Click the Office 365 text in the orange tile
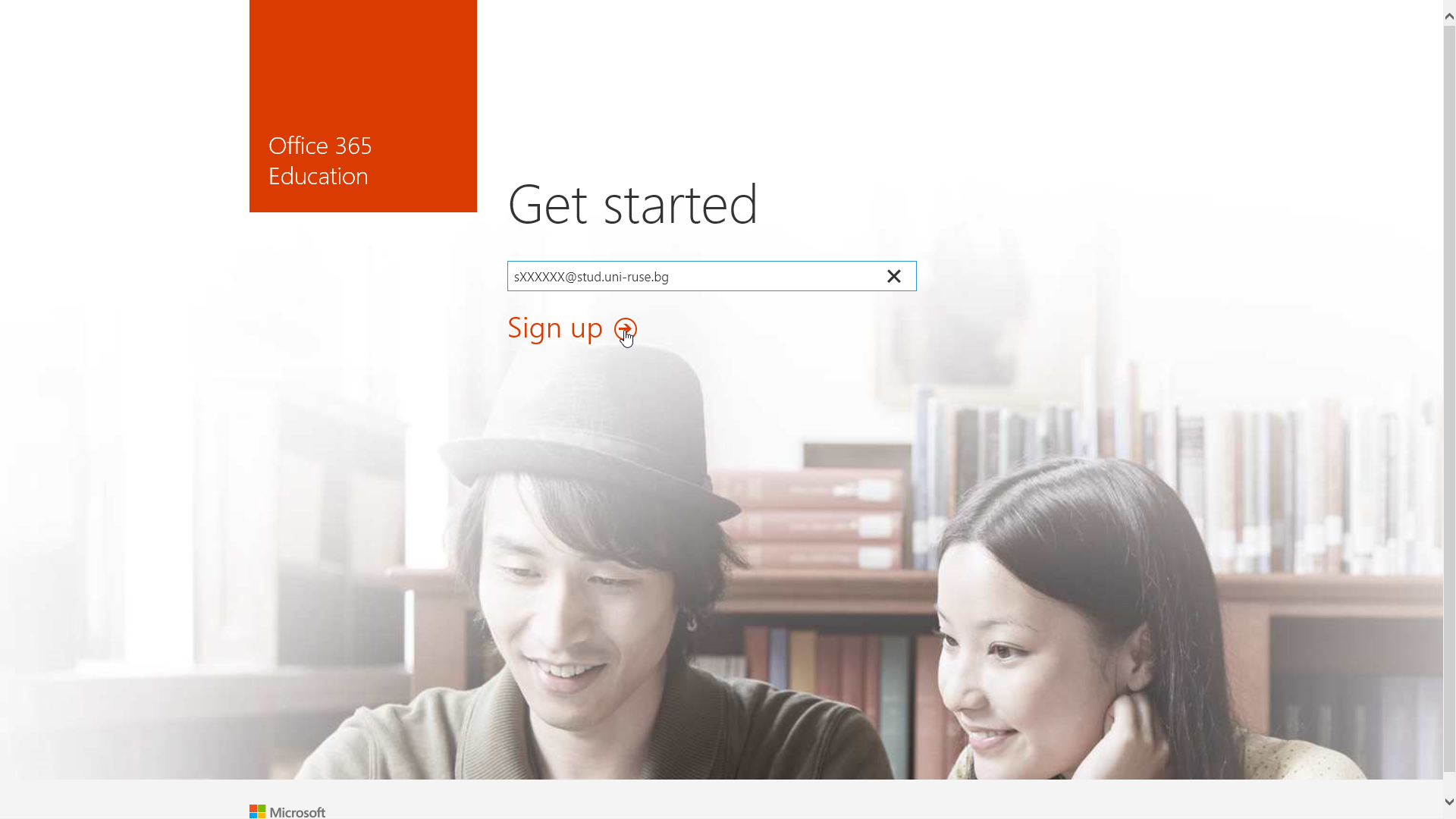This screenshot has width=1456, height=819. 320,146
